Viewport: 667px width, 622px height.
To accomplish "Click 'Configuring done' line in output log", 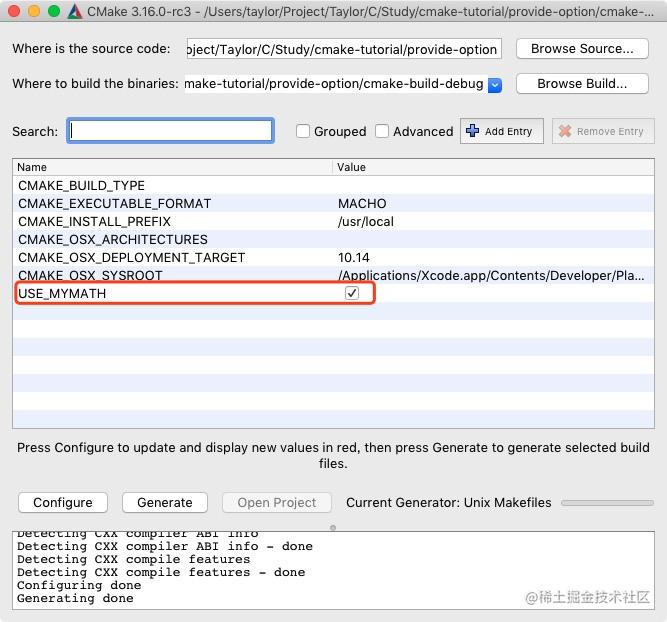I will tap(79, 585).
